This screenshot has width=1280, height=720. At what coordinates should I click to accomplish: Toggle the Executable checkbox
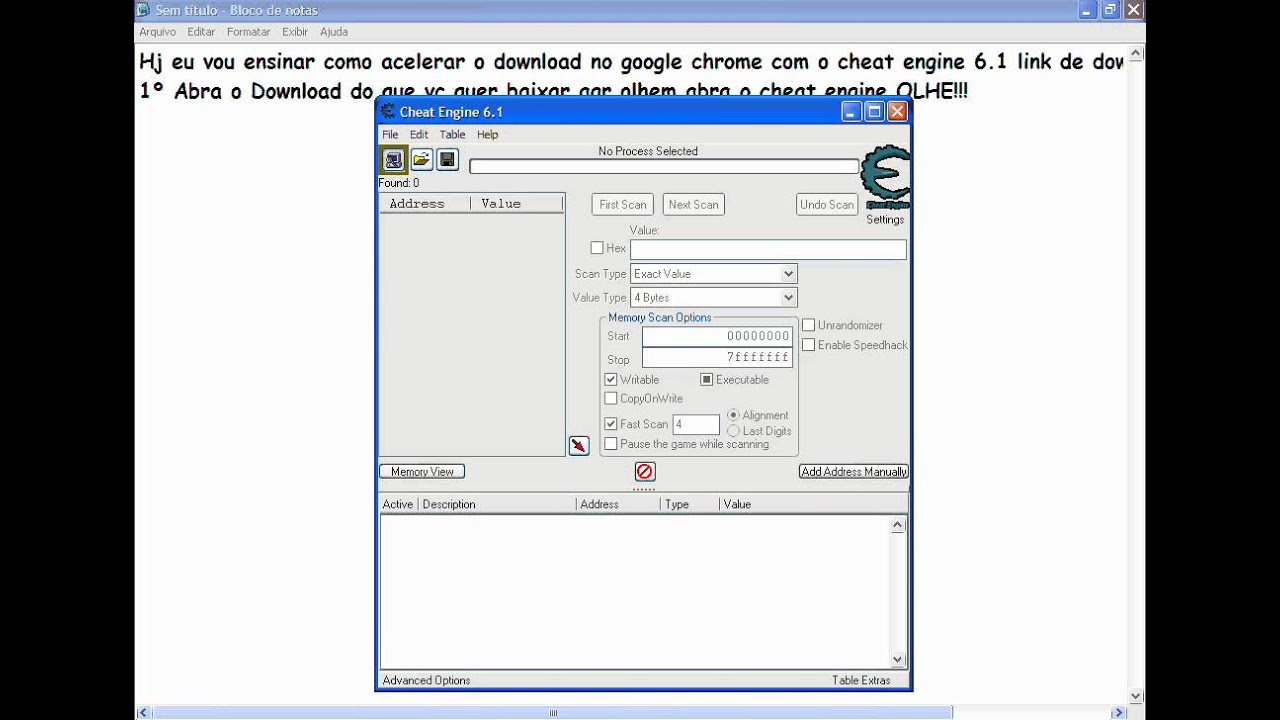click(707, 380)
